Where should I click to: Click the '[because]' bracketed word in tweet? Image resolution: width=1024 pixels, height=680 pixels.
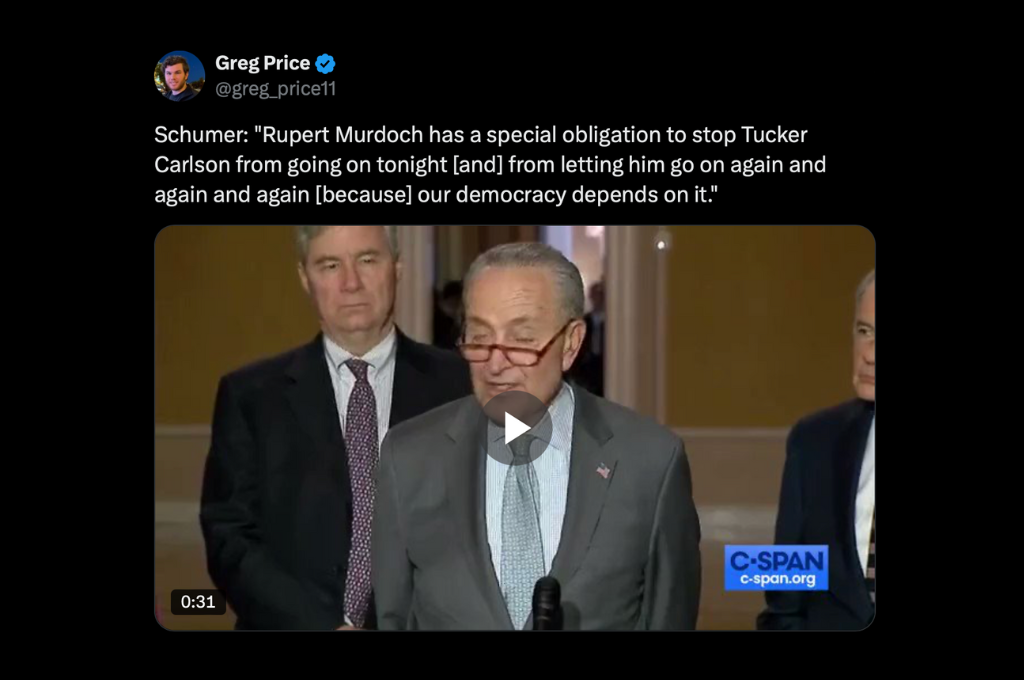pyautogui.click(x=363, y=195)
